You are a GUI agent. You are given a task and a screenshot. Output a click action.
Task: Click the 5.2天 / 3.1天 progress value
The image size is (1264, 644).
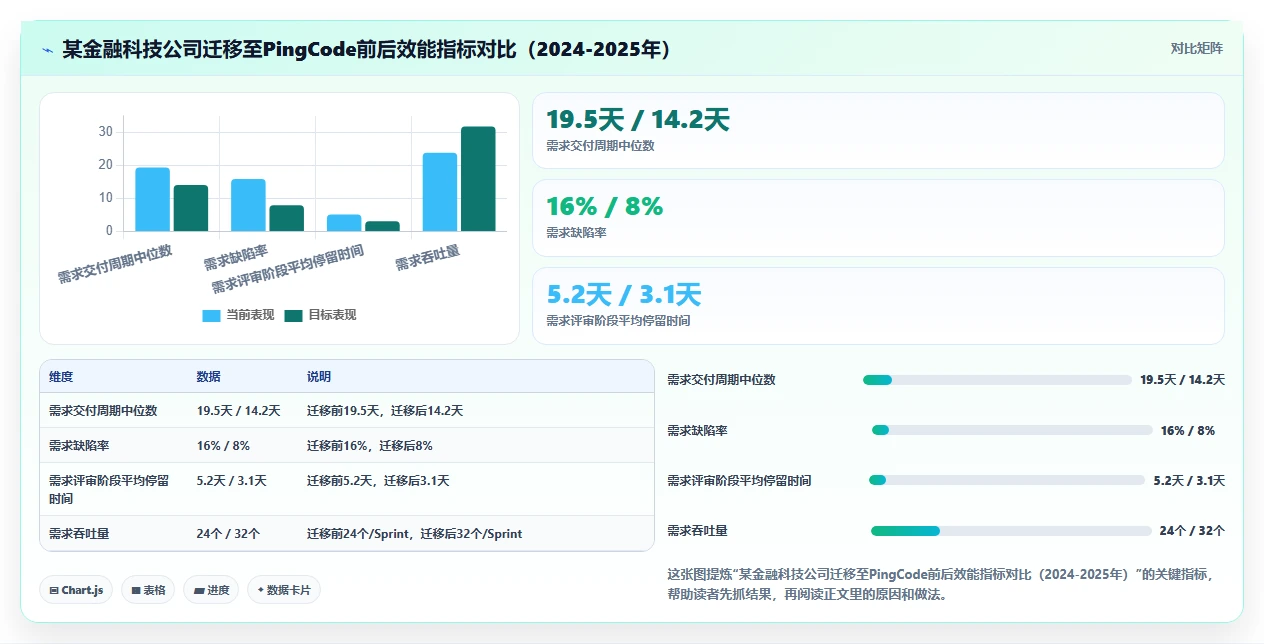pyautogui.click(x=1189, y=480)
